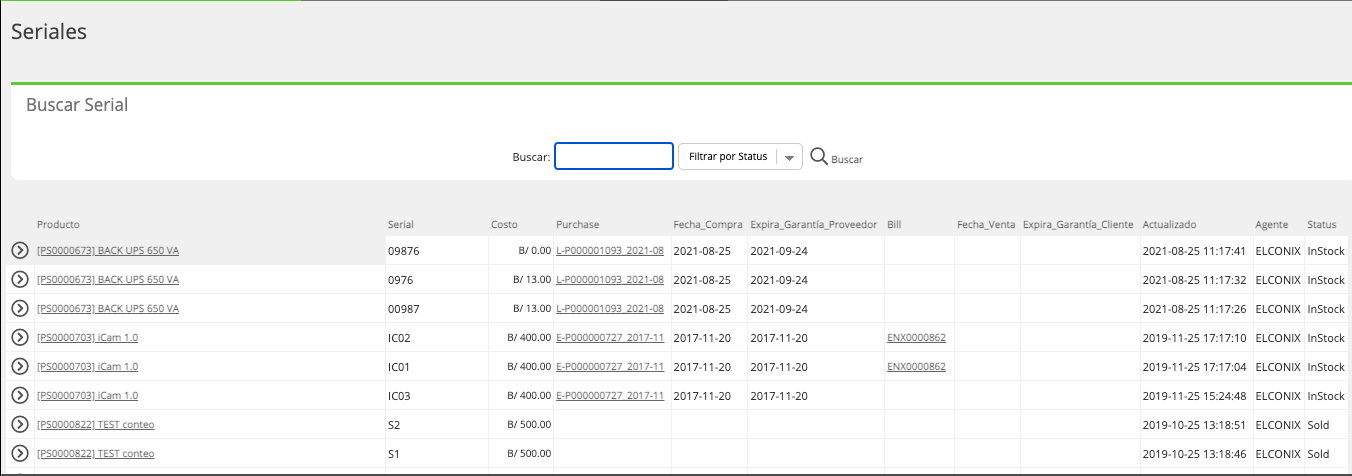Screen dimensions: 1352x476
Task: Click the Fecha_Compra column header
Action: (x=706, y=225)
